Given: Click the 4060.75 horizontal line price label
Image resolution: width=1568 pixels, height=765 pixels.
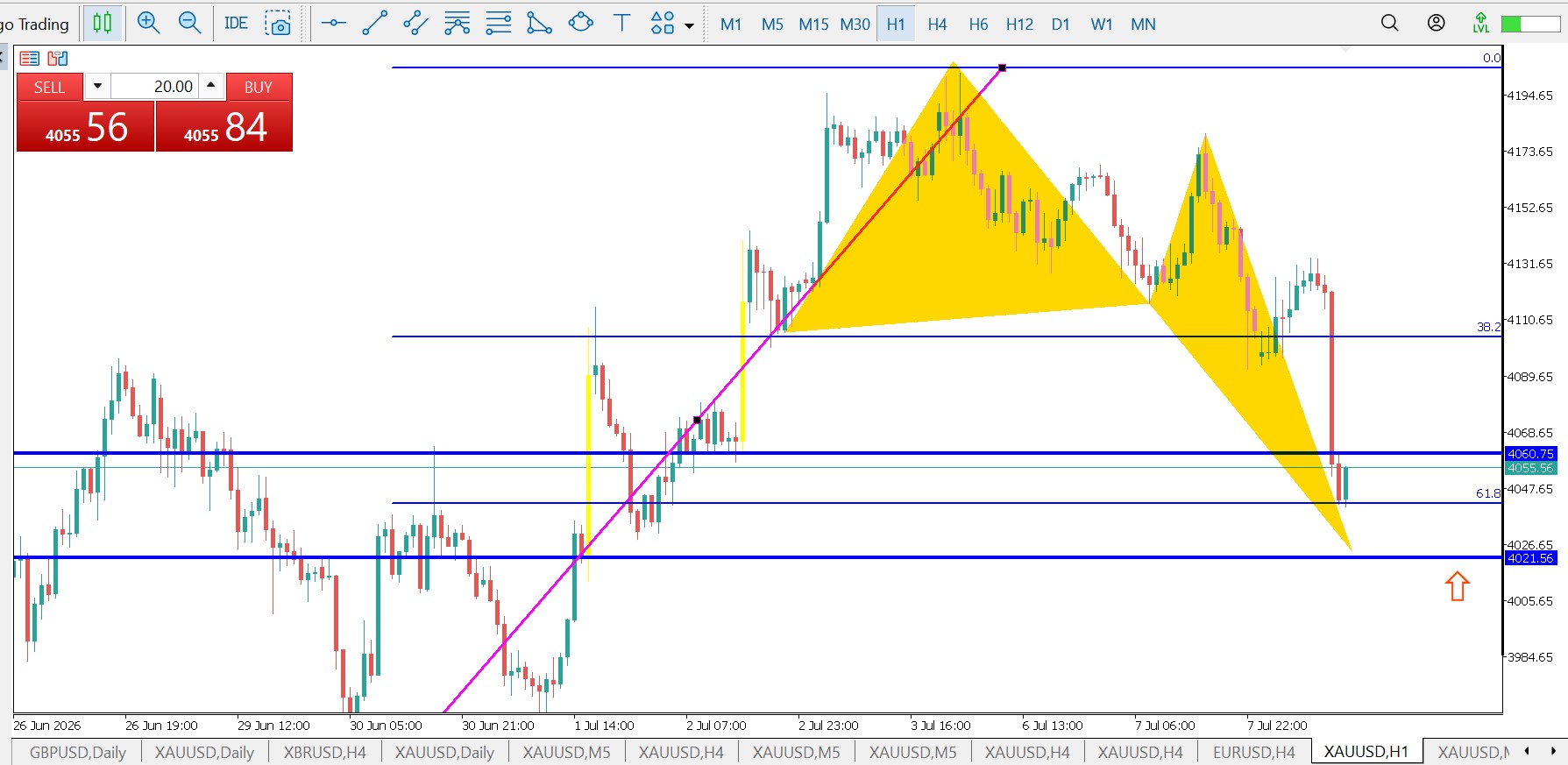Looking at the screenshot, I should (x=1530, y=454).
